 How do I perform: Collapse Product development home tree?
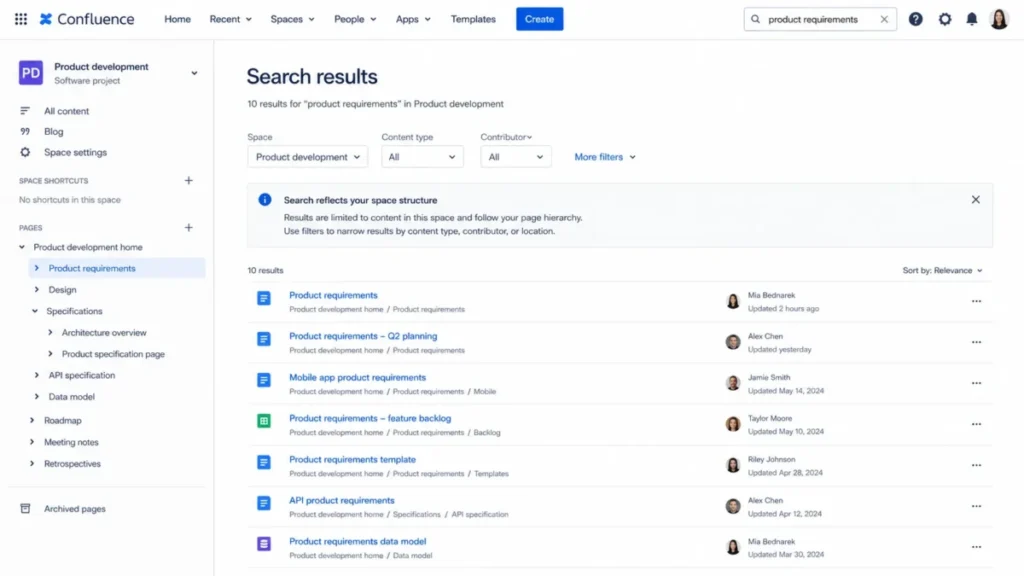click(x=22, y=247)
